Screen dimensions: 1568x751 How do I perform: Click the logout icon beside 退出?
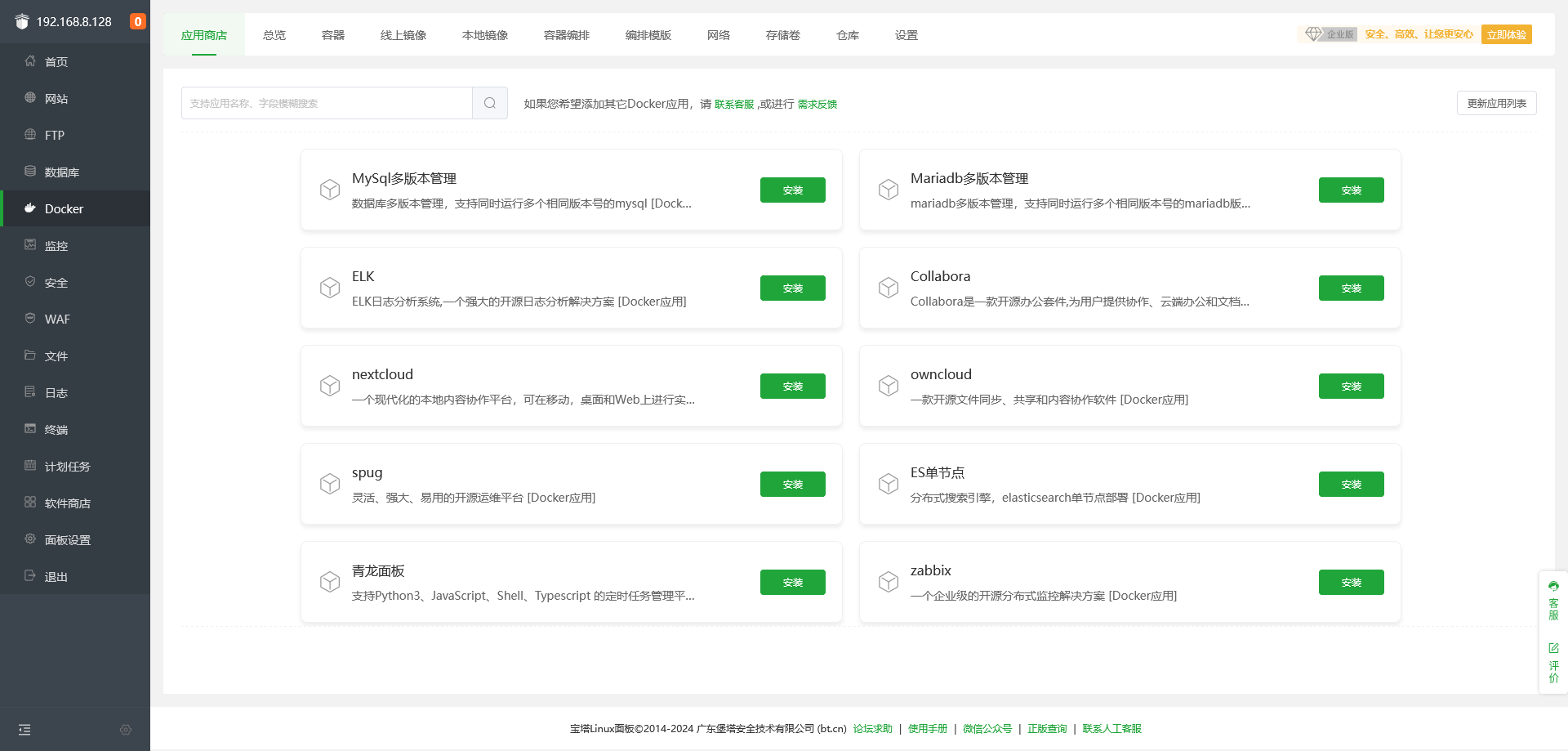coord(30,576)
